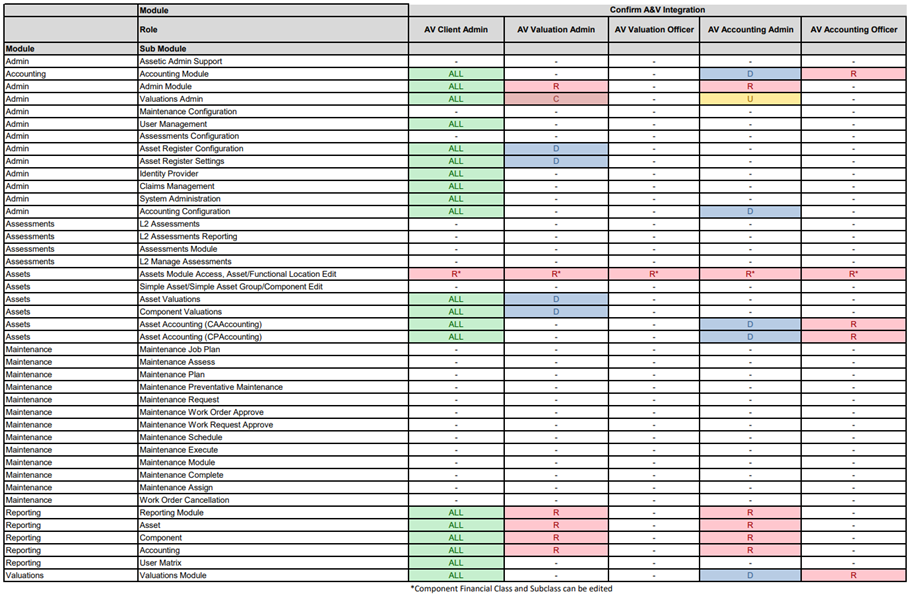Select the User Matrix cell

point(273,563)
